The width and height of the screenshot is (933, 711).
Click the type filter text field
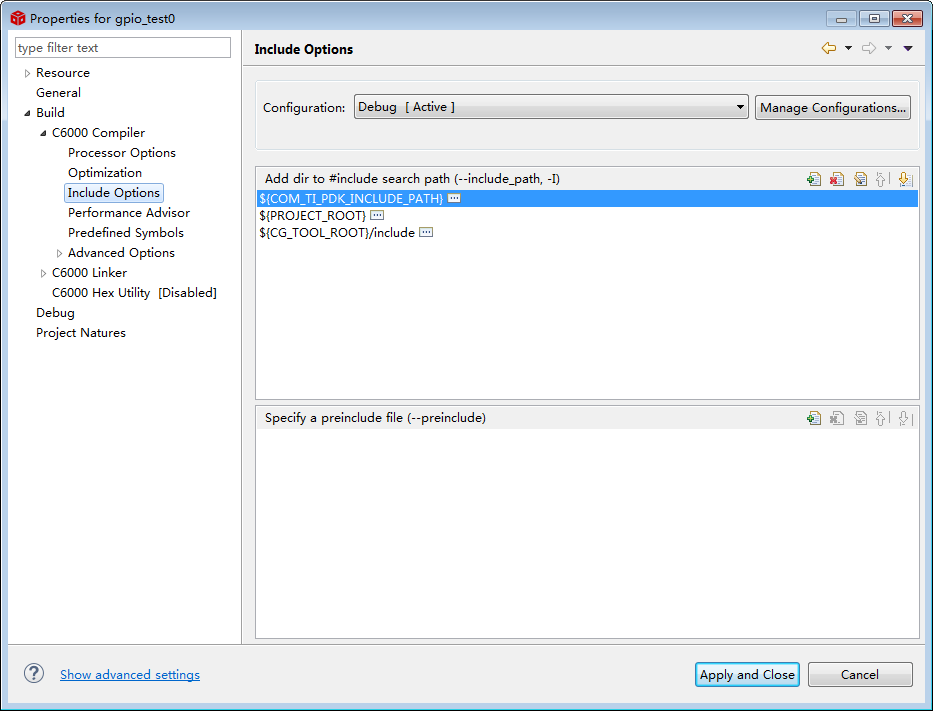tap(123, 48)
